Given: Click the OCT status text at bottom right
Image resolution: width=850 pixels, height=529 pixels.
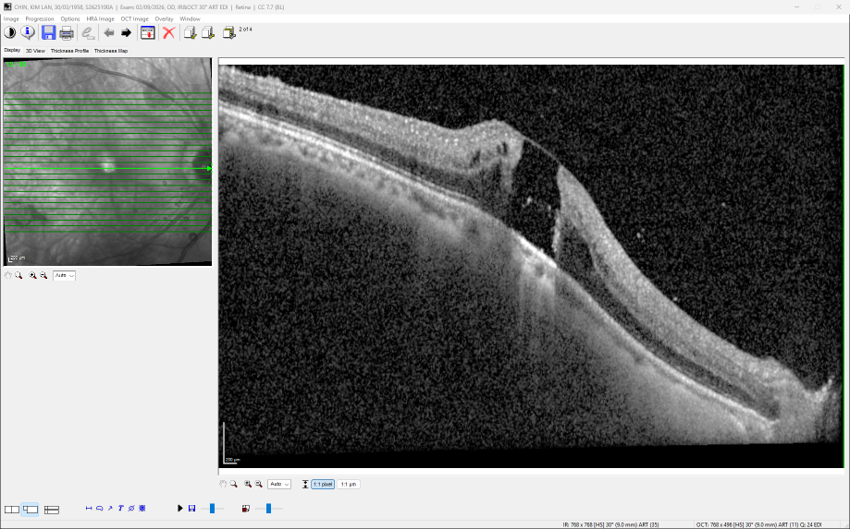Looking at the screenshot, I should coord(759,525).
